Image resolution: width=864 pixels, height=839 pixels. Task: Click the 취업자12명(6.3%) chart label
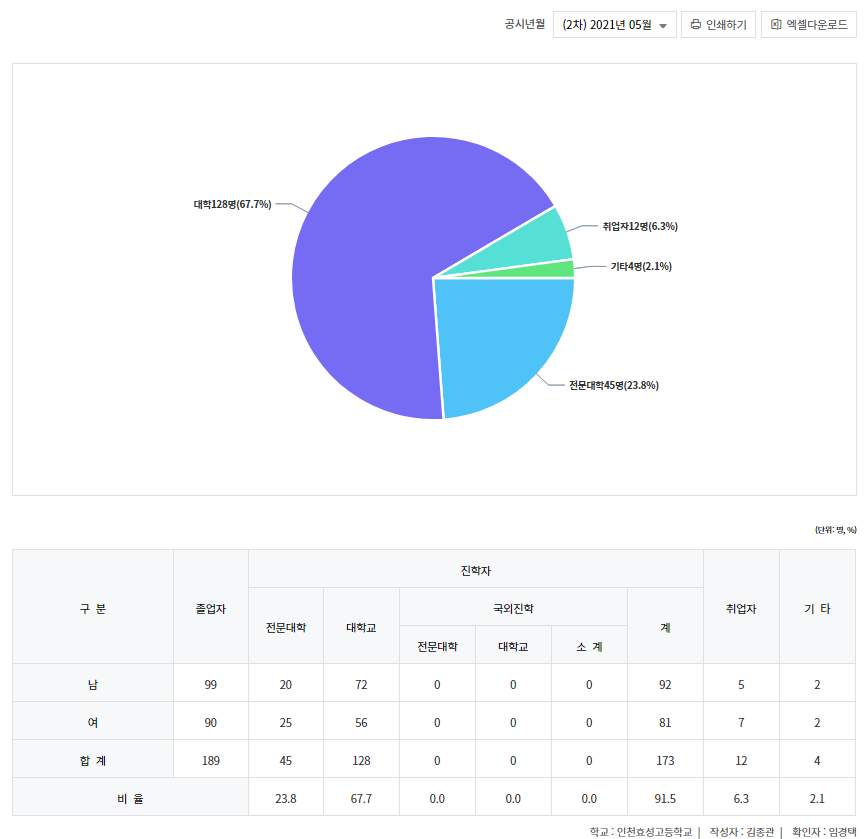(x=640, y=226)
